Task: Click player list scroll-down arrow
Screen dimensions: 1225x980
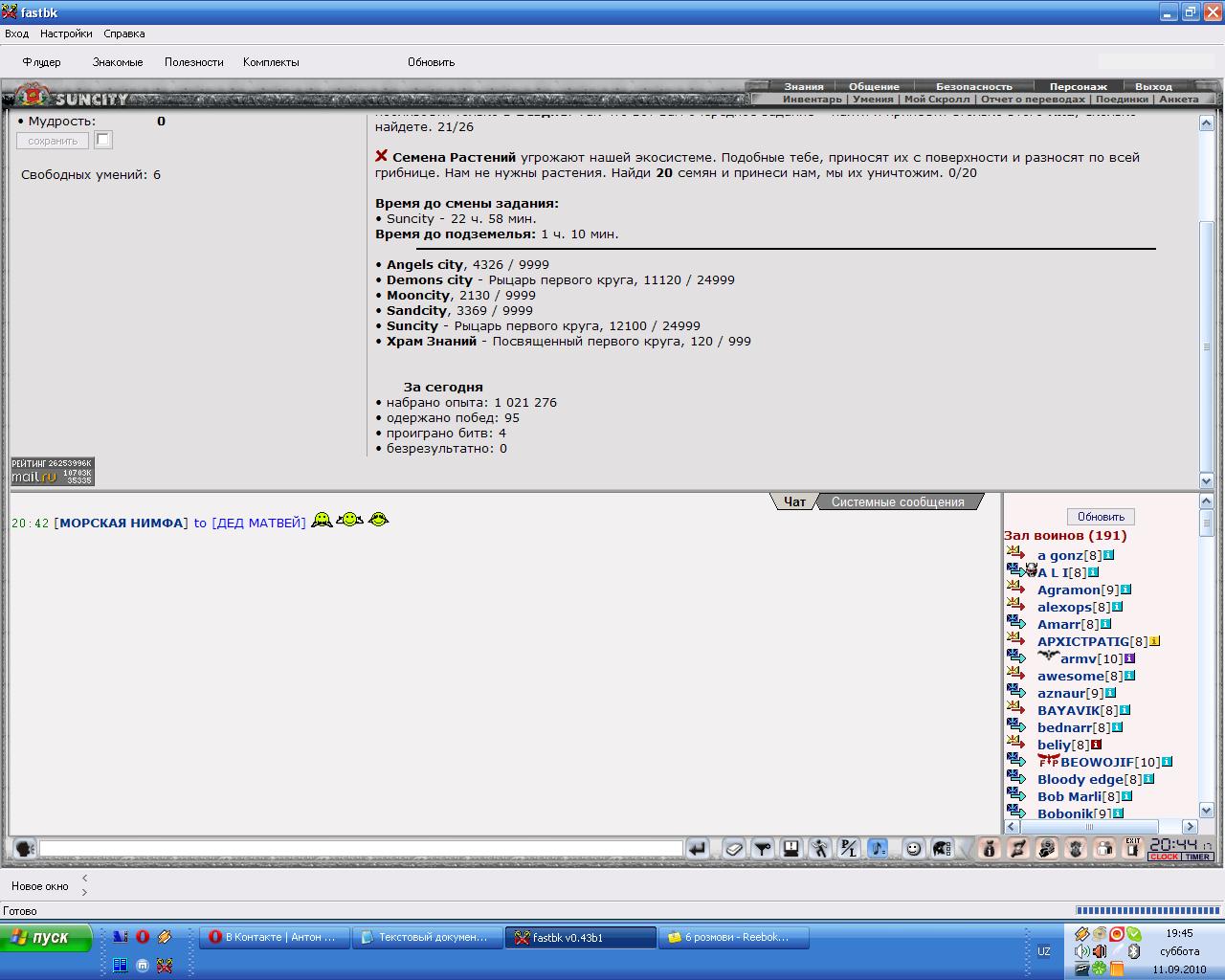Action: click(x=1206, y=811)
